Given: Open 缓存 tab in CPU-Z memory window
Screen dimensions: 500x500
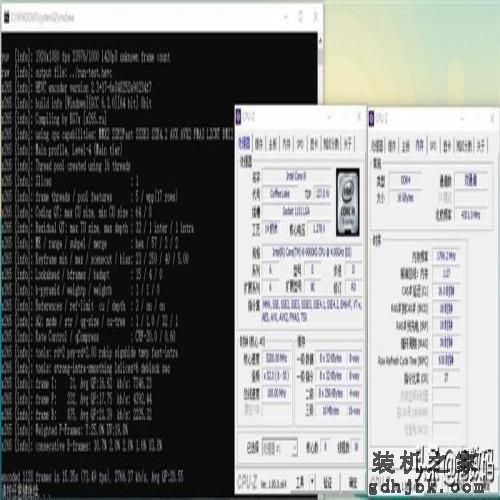Looking at the screenshot, I should coord(392,146).
